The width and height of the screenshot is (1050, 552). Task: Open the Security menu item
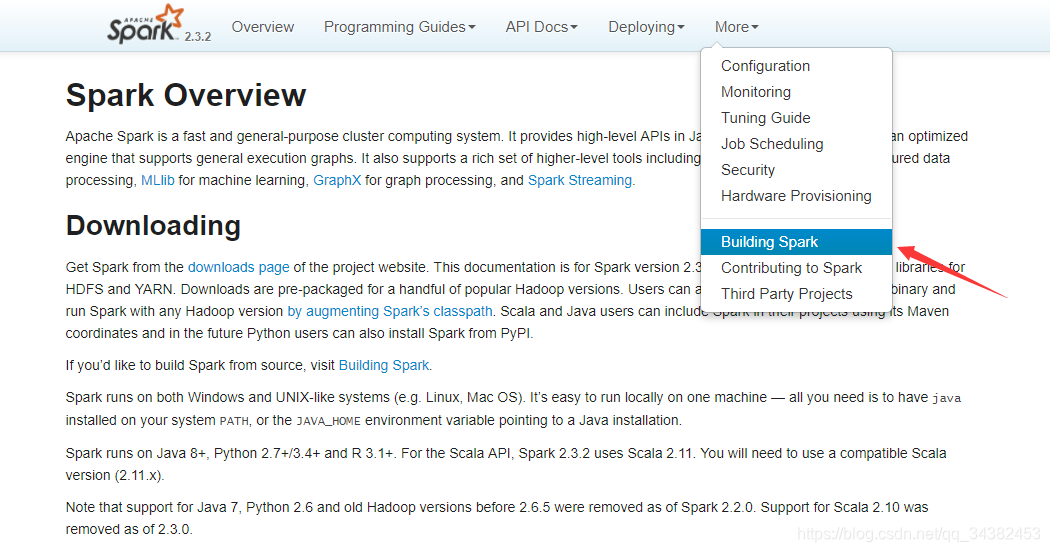coord(796,170)
